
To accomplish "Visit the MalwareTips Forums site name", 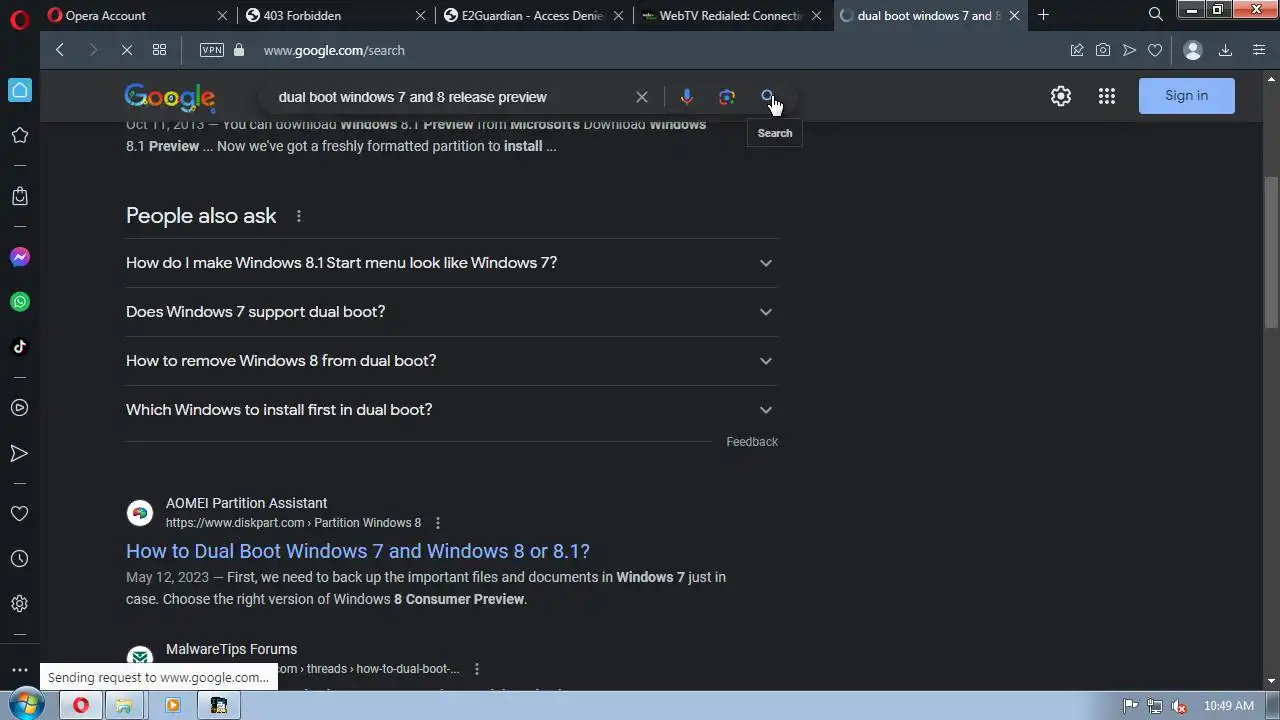I will pyautogui.click(x=231, y=649).
